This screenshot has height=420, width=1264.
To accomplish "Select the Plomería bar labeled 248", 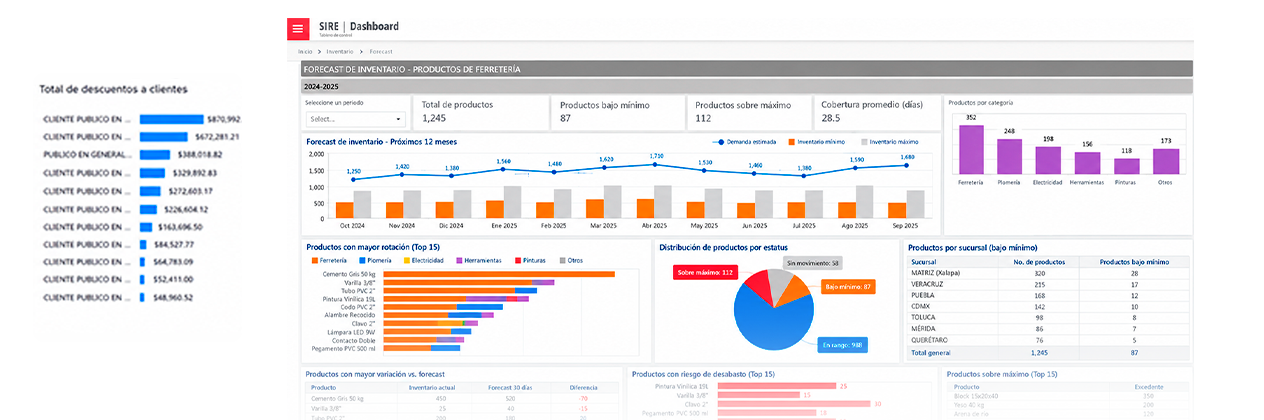I will tap(1010, 156).
